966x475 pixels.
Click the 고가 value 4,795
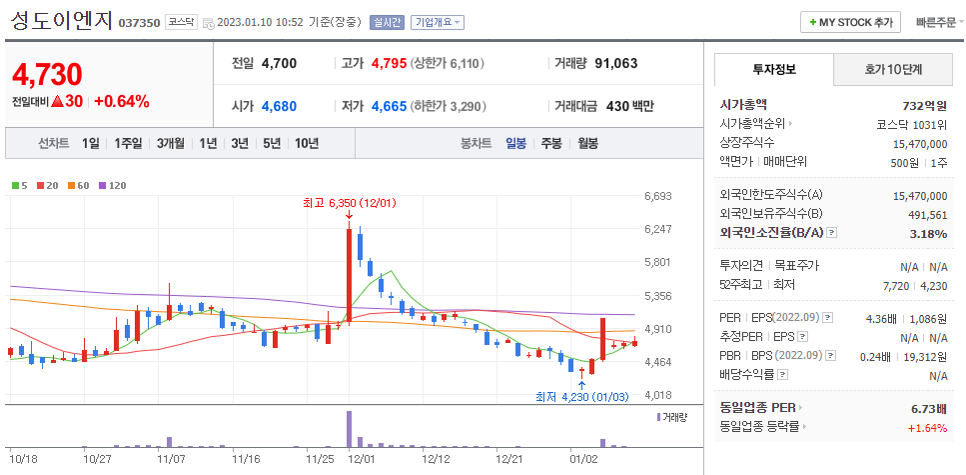click(389, 63)
